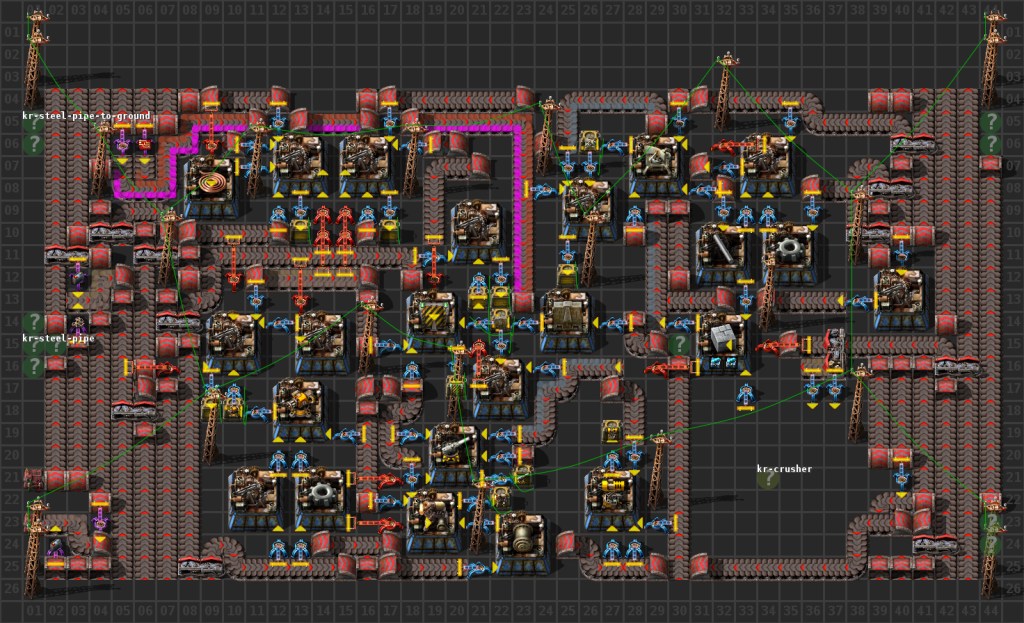This screenshot has width=1024, height=623.
Task: Select gear wheel assembler beside the iron stick assembler
Action: 788,253
